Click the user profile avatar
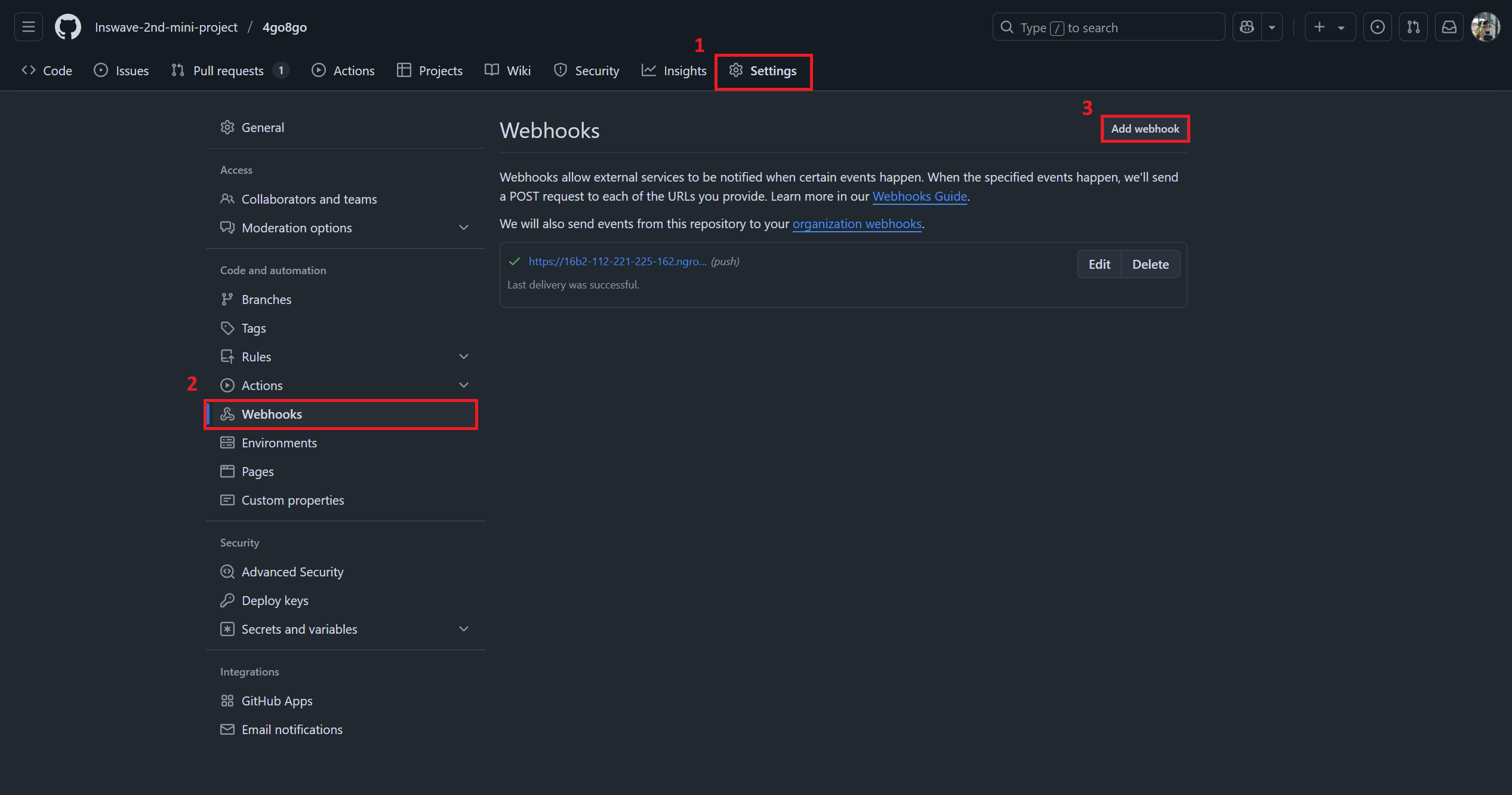The image size is (1512, 795). point(1485,27)
